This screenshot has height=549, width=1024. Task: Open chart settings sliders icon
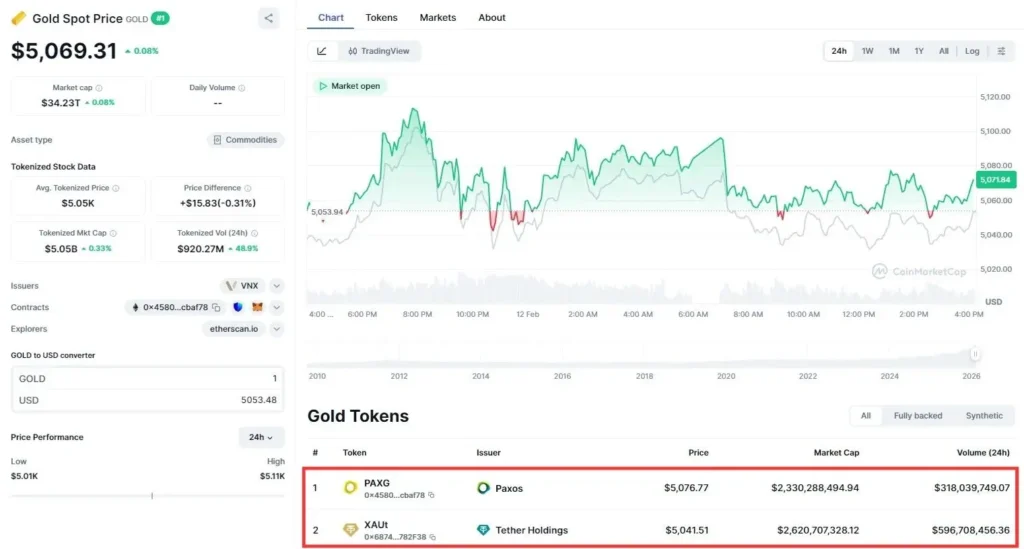(1001, 51)
